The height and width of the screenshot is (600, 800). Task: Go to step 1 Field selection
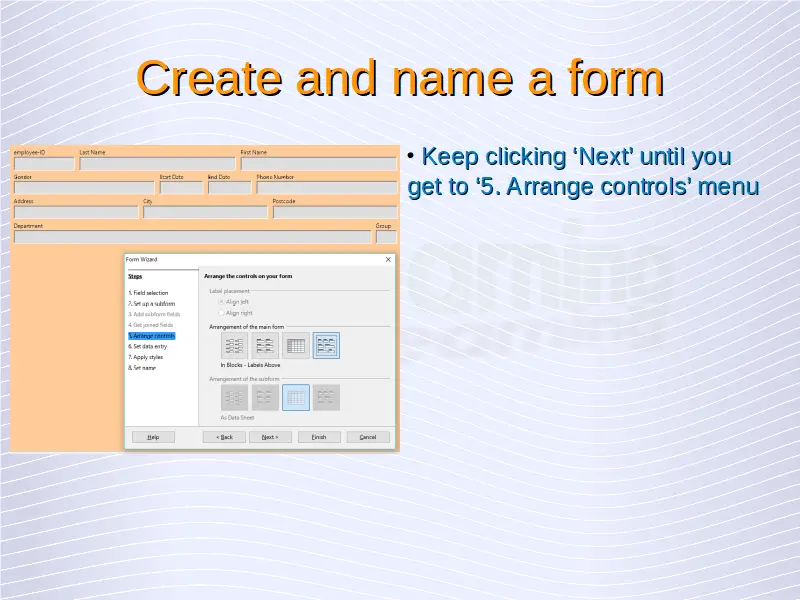click(148, 293)
